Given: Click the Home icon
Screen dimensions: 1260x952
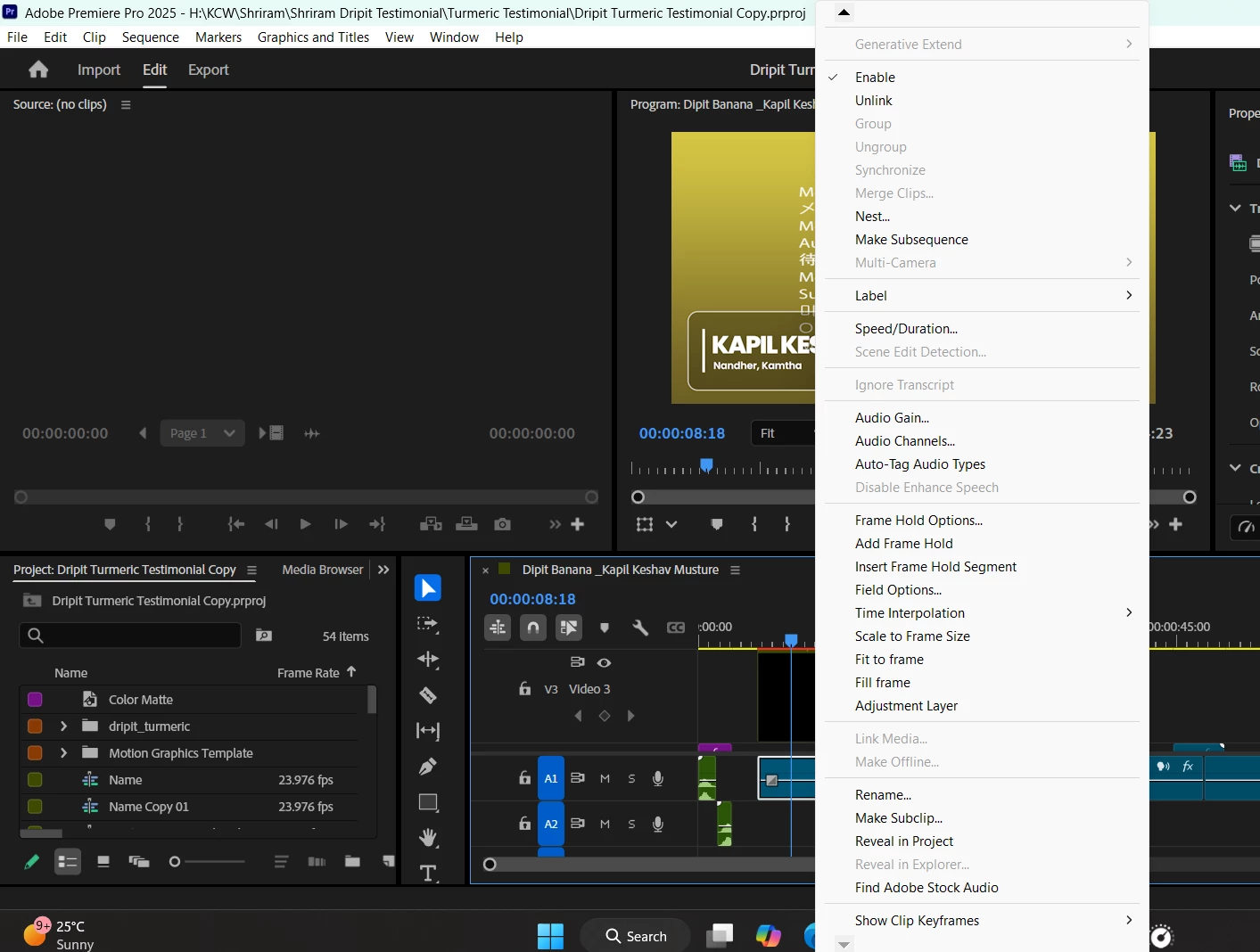Looking at the screenshot, I should click(38, 70).
